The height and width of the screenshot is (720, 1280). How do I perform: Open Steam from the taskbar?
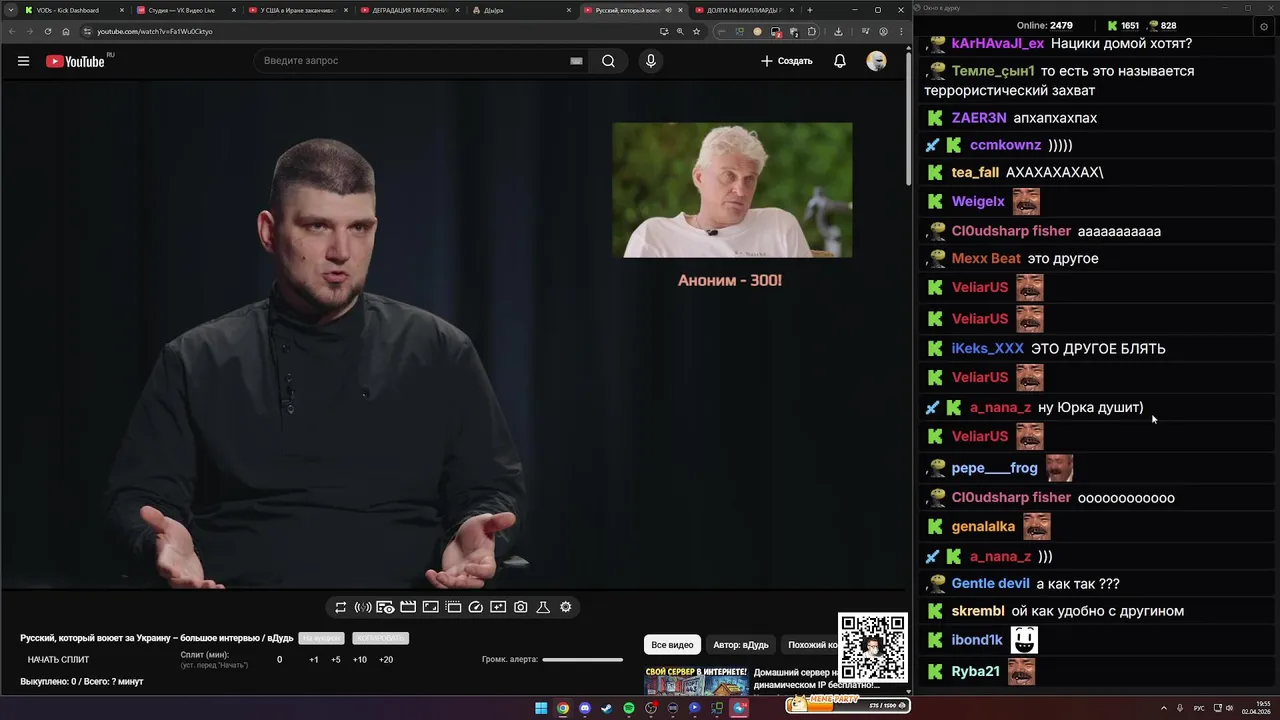(x=607, y=708)
